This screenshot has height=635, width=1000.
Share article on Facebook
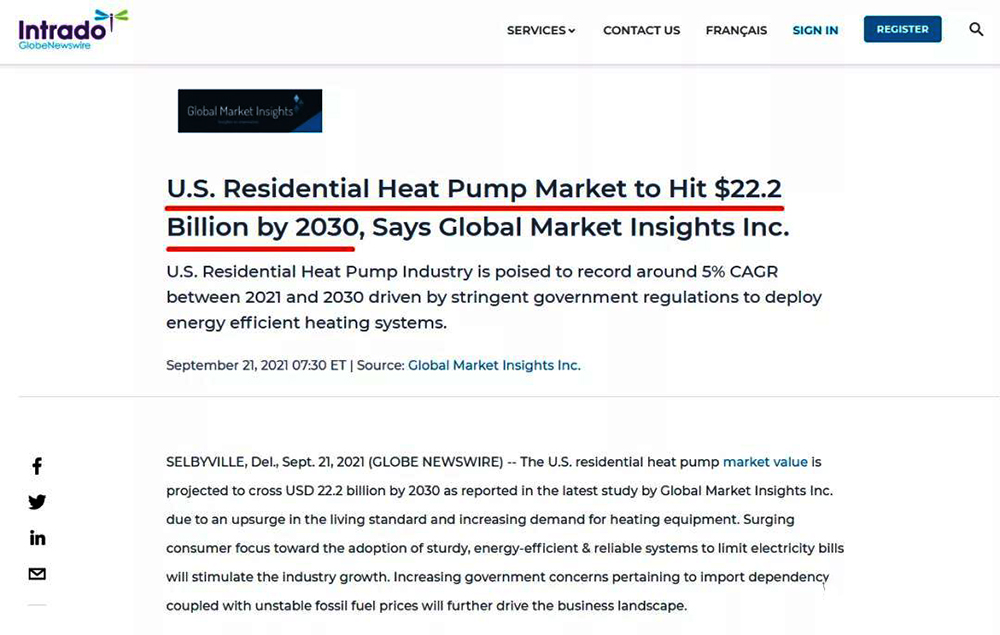(x=37, y=466)
